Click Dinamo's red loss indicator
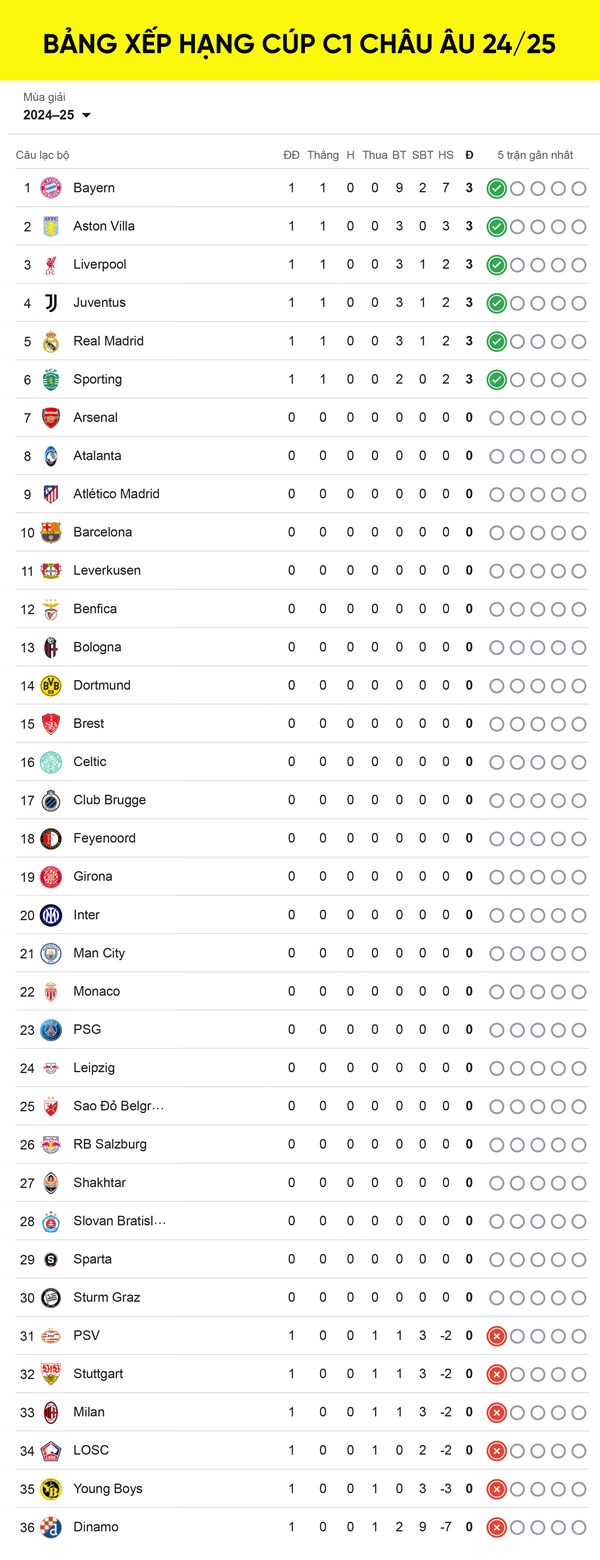600x1560 pixels. click(496, 1527)
